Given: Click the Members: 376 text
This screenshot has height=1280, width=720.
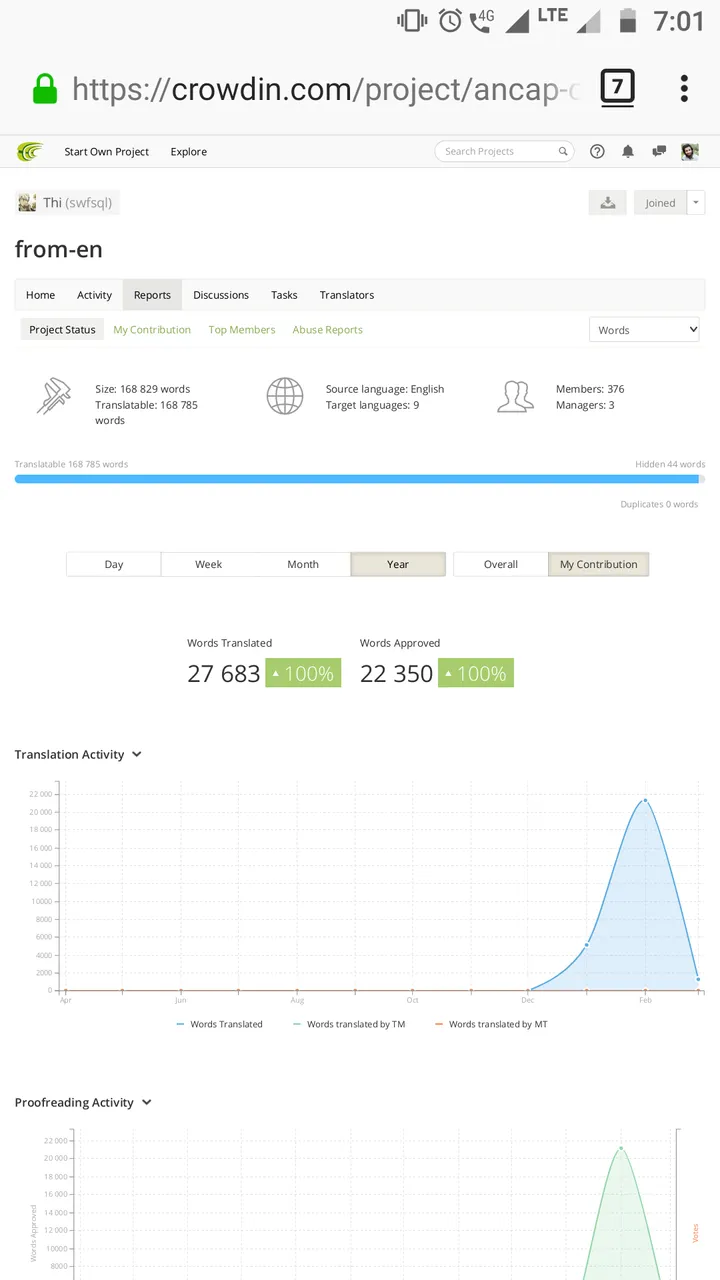Looking at the screenshot, I should coord(590,389).
